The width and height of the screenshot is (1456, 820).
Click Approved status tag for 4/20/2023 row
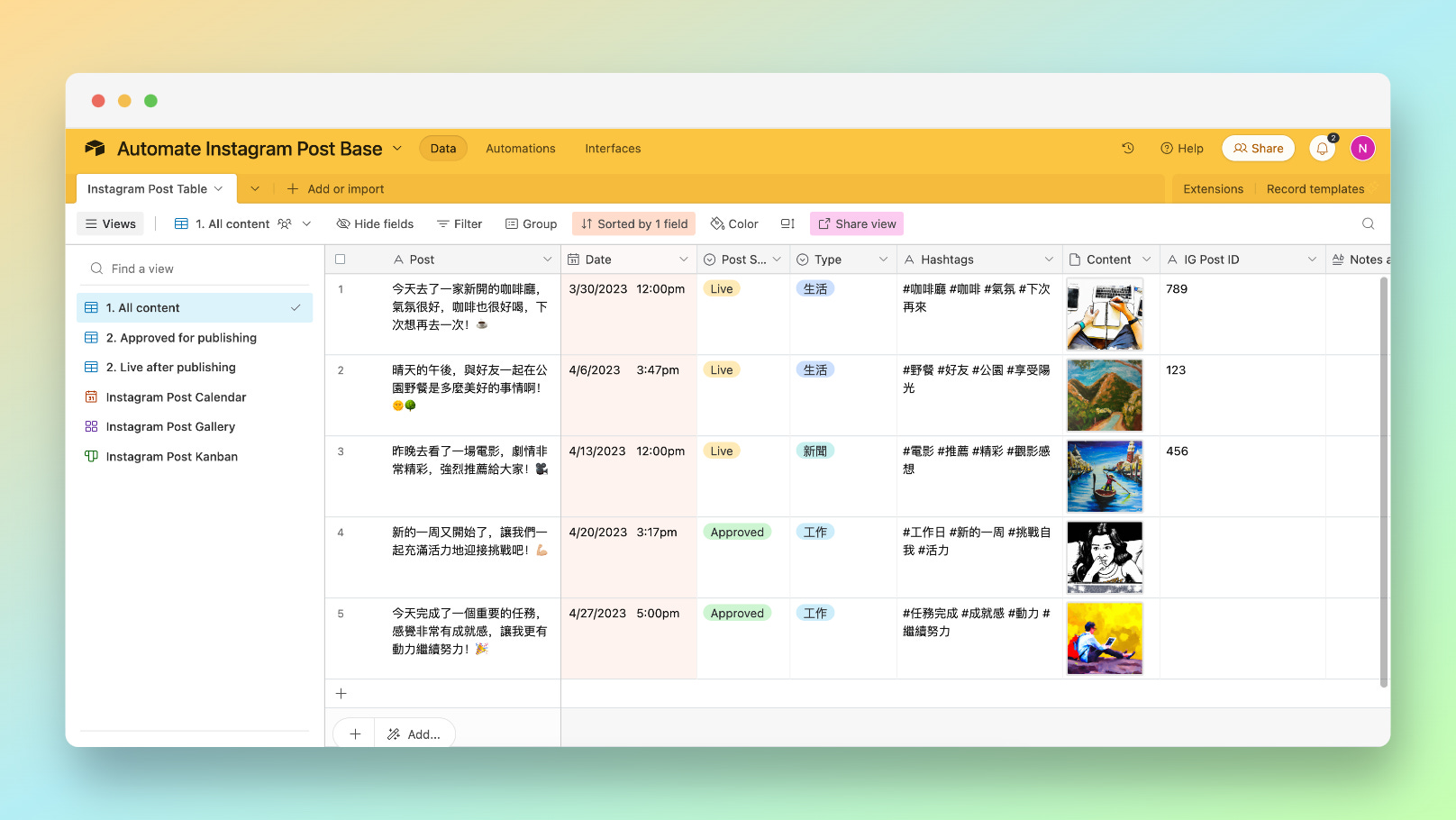[x=736, y=532]
